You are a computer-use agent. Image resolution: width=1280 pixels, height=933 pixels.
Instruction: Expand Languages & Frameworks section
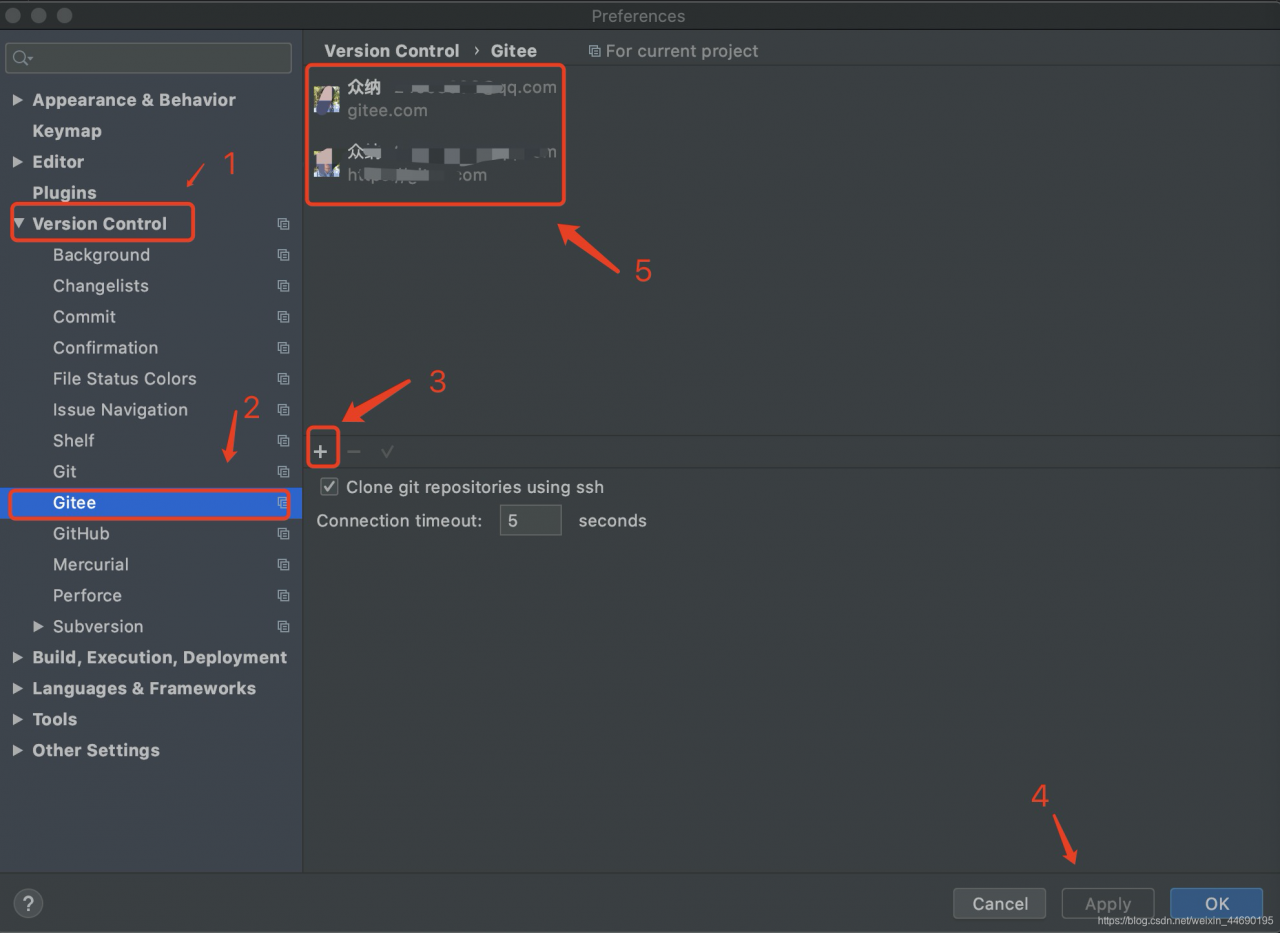(17, 689)
